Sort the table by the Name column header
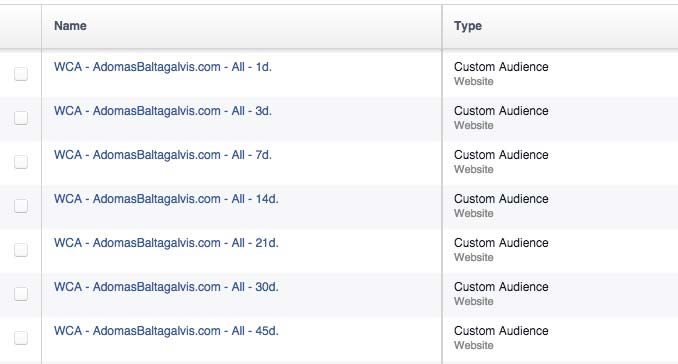The image size is (678, 364). coord(70,26)
